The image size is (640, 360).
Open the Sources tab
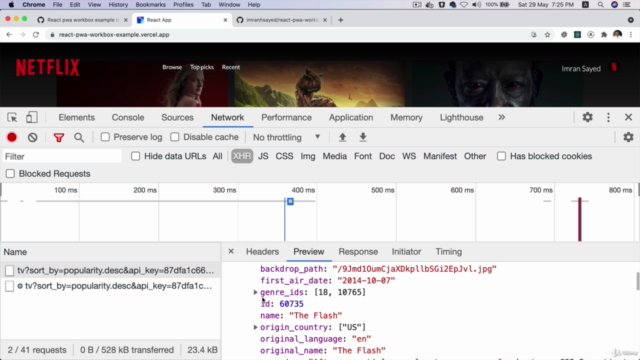click(x=177, y=118)
